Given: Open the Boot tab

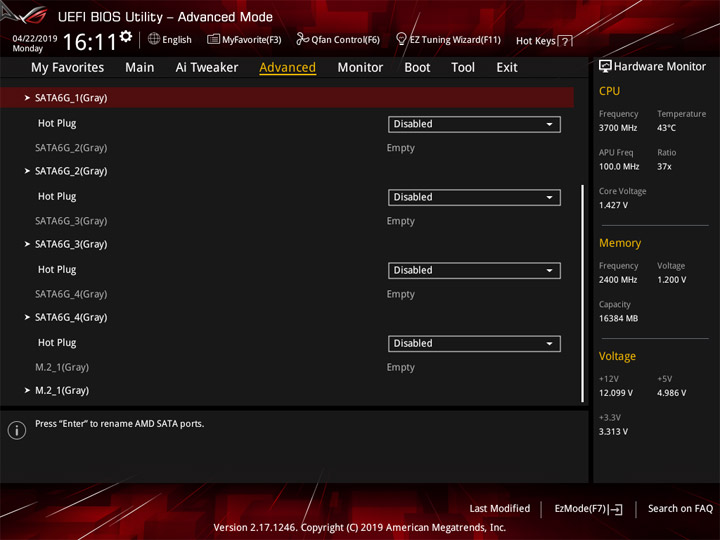Looking at the screenshot, I should (x=417, y=68).
